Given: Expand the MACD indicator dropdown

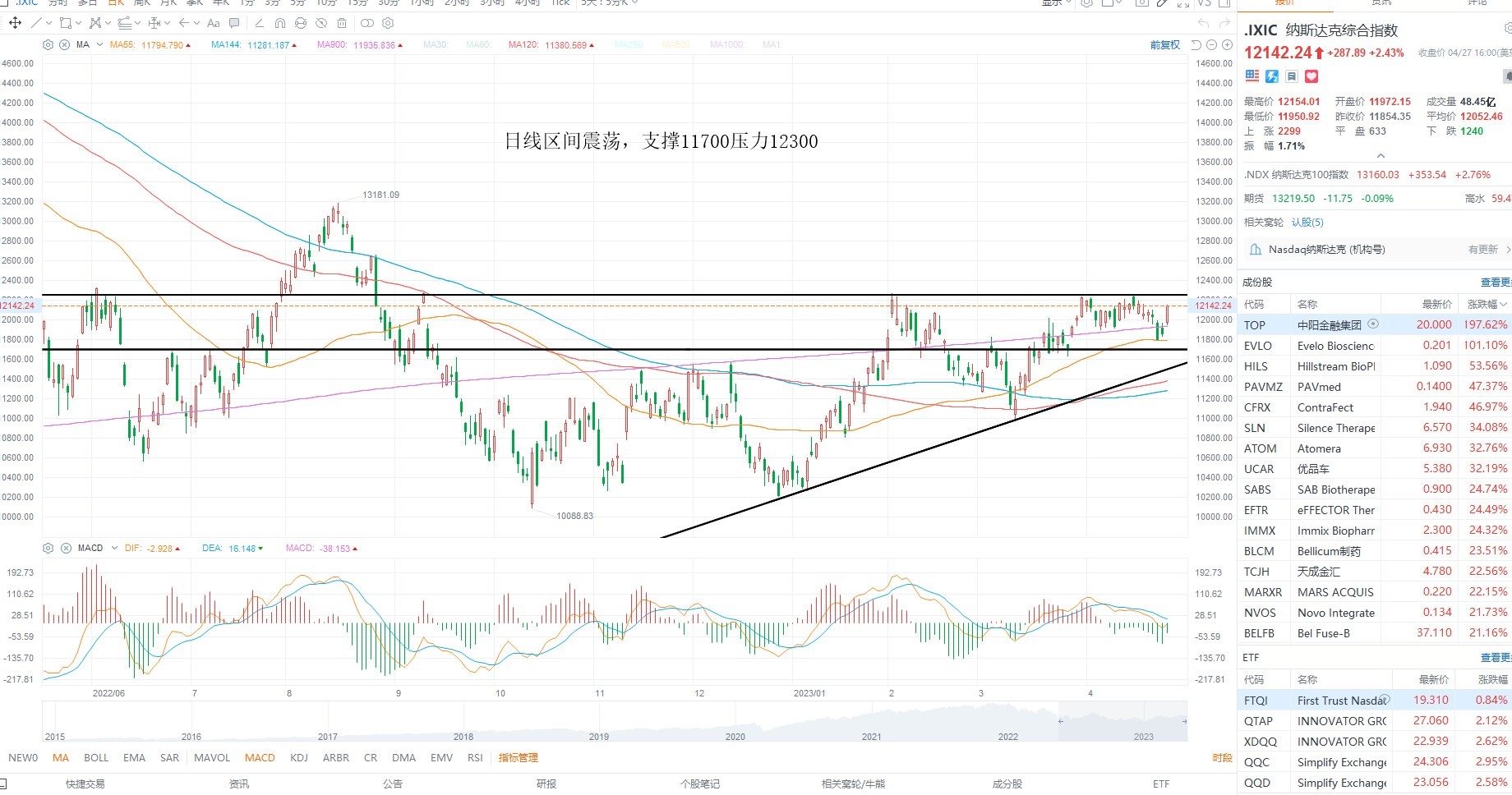Looking at the screenshot, I should [x=114, y=548].
